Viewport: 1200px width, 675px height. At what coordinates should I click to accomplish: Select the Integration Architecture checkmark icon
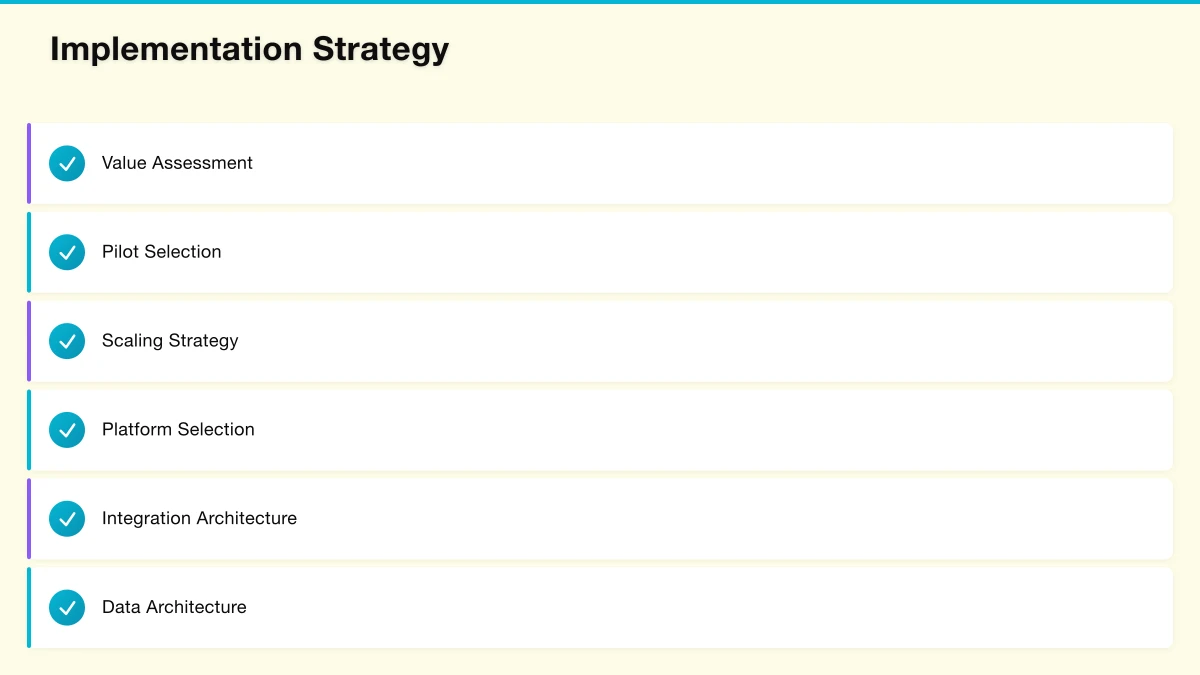[67, 519]
